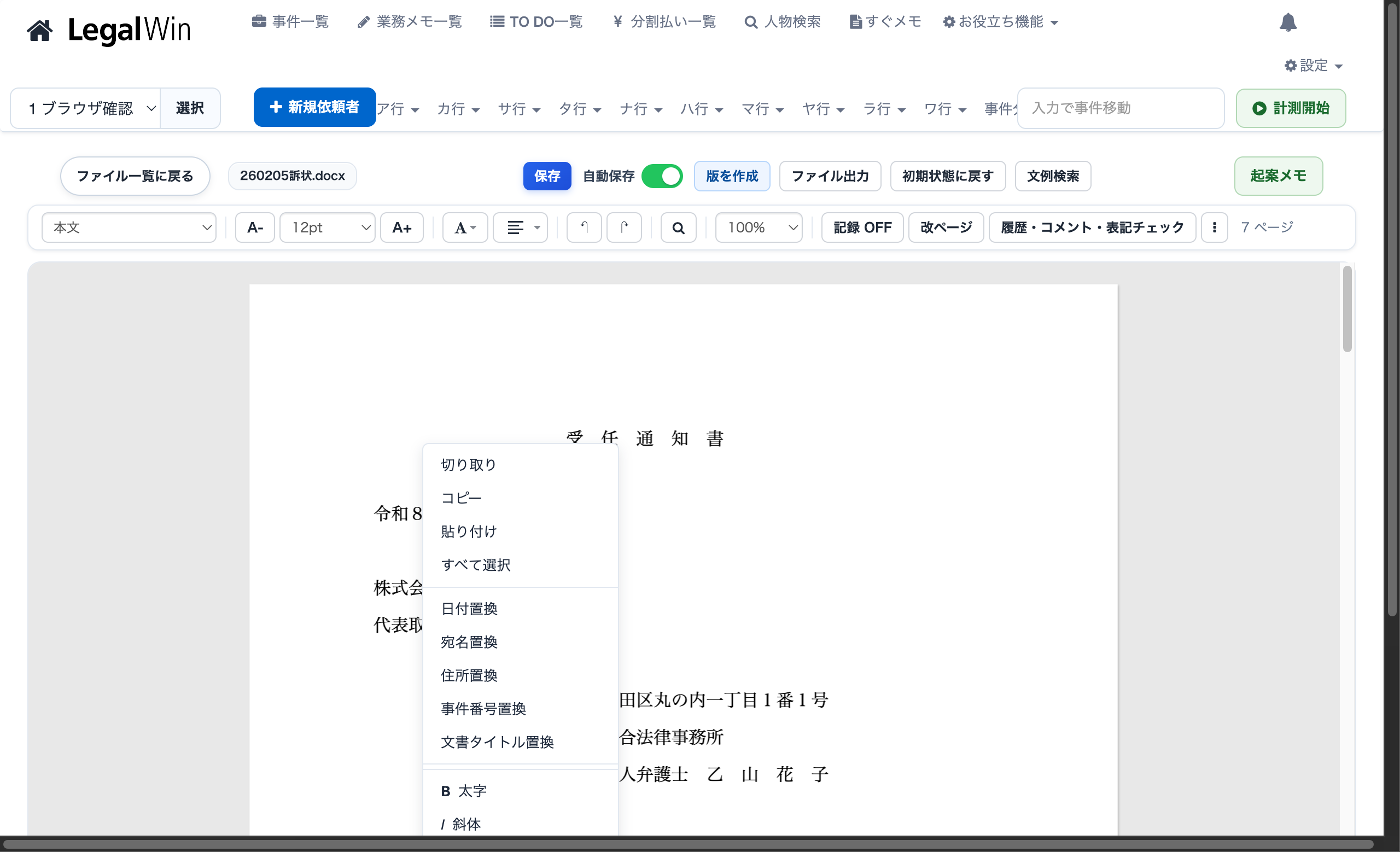Open すぐメモ in the top navigation
Screen dimensions: 1400x852
(885, 21)
